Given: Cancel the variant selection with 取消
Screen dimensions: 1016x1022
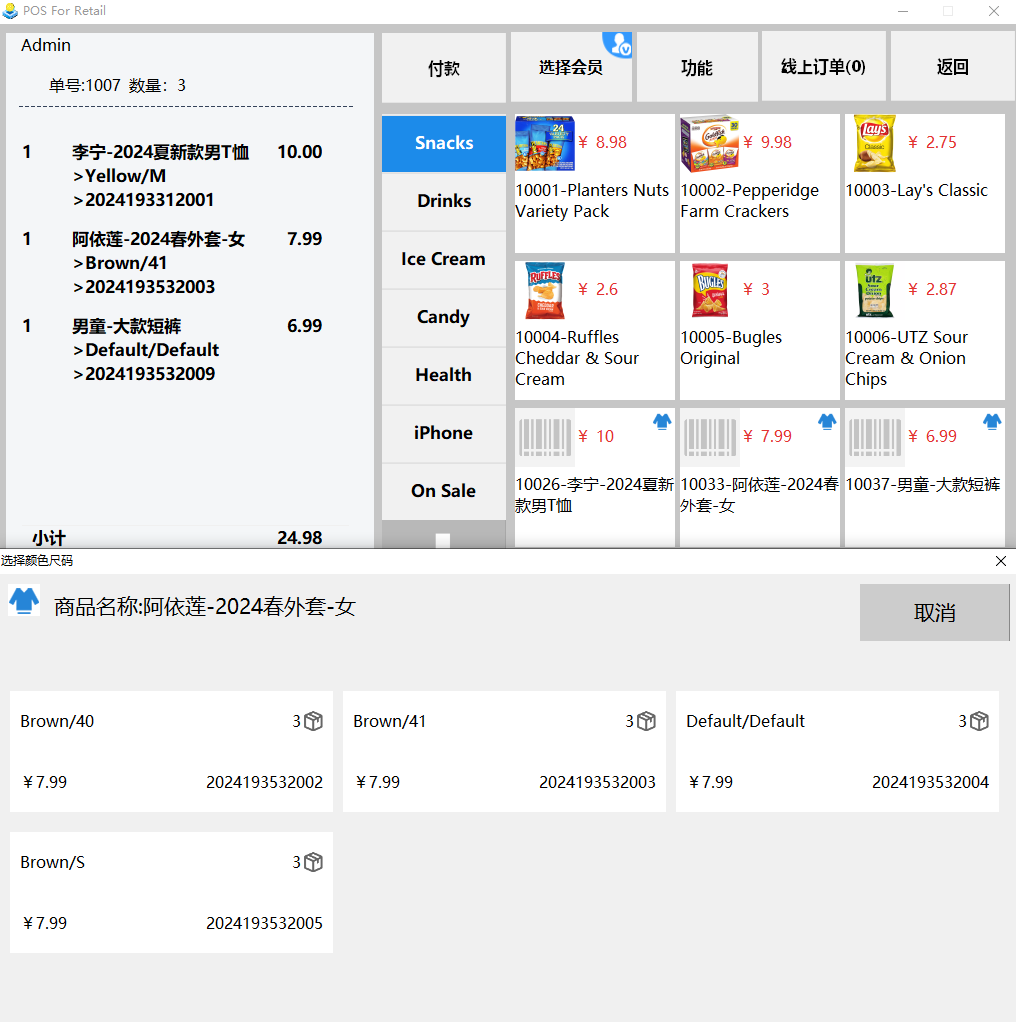Looking at the screenshot, I should [935, 613].
